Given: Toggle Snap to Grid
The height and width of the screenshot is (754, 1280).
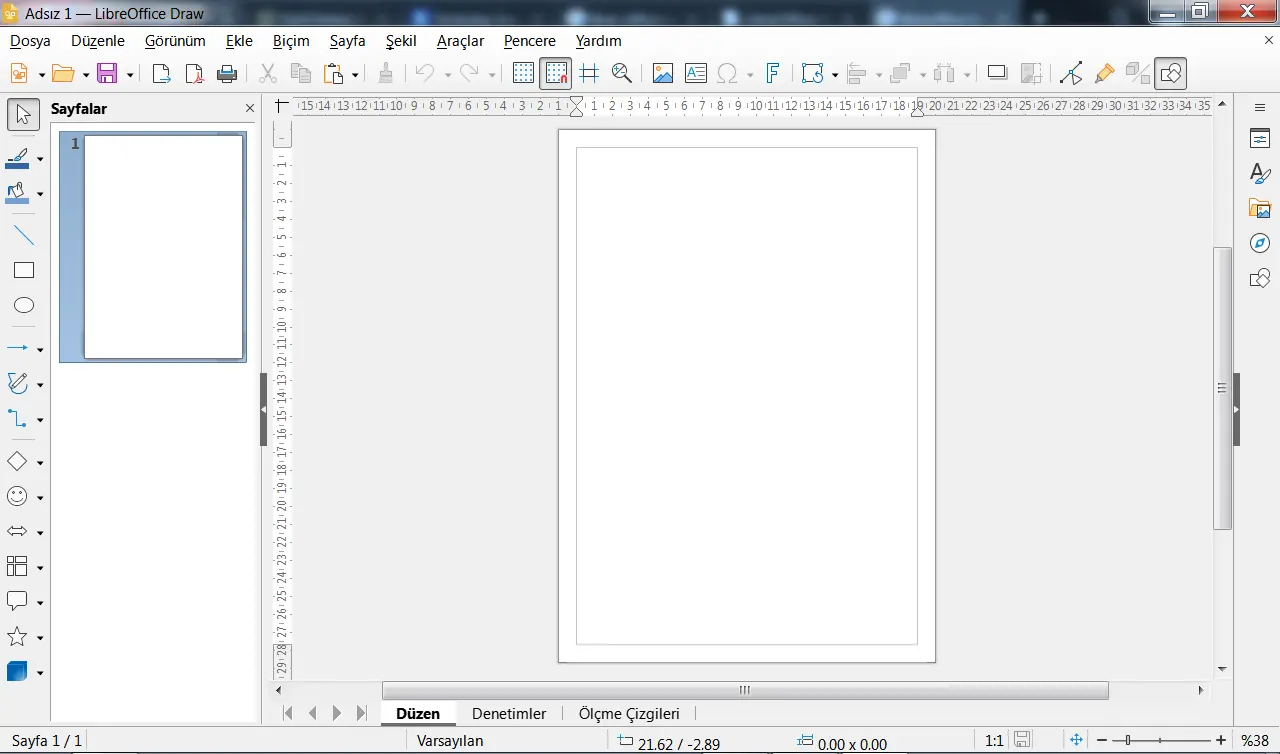Looking at the screenshot, I should (556, 73).
